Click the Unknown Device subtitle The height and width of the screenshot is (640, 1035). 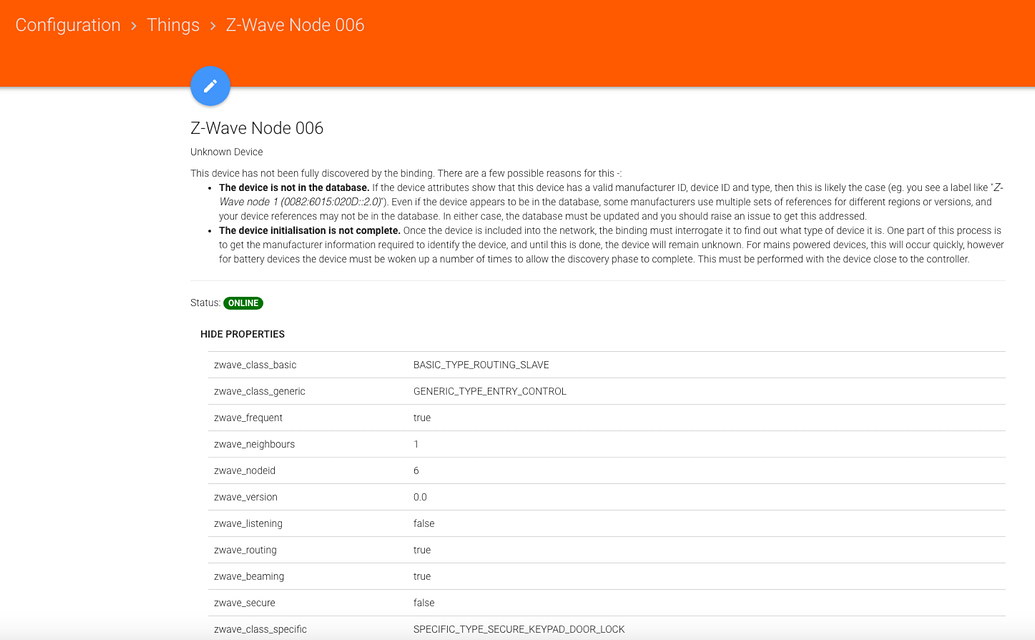(227, 152)
